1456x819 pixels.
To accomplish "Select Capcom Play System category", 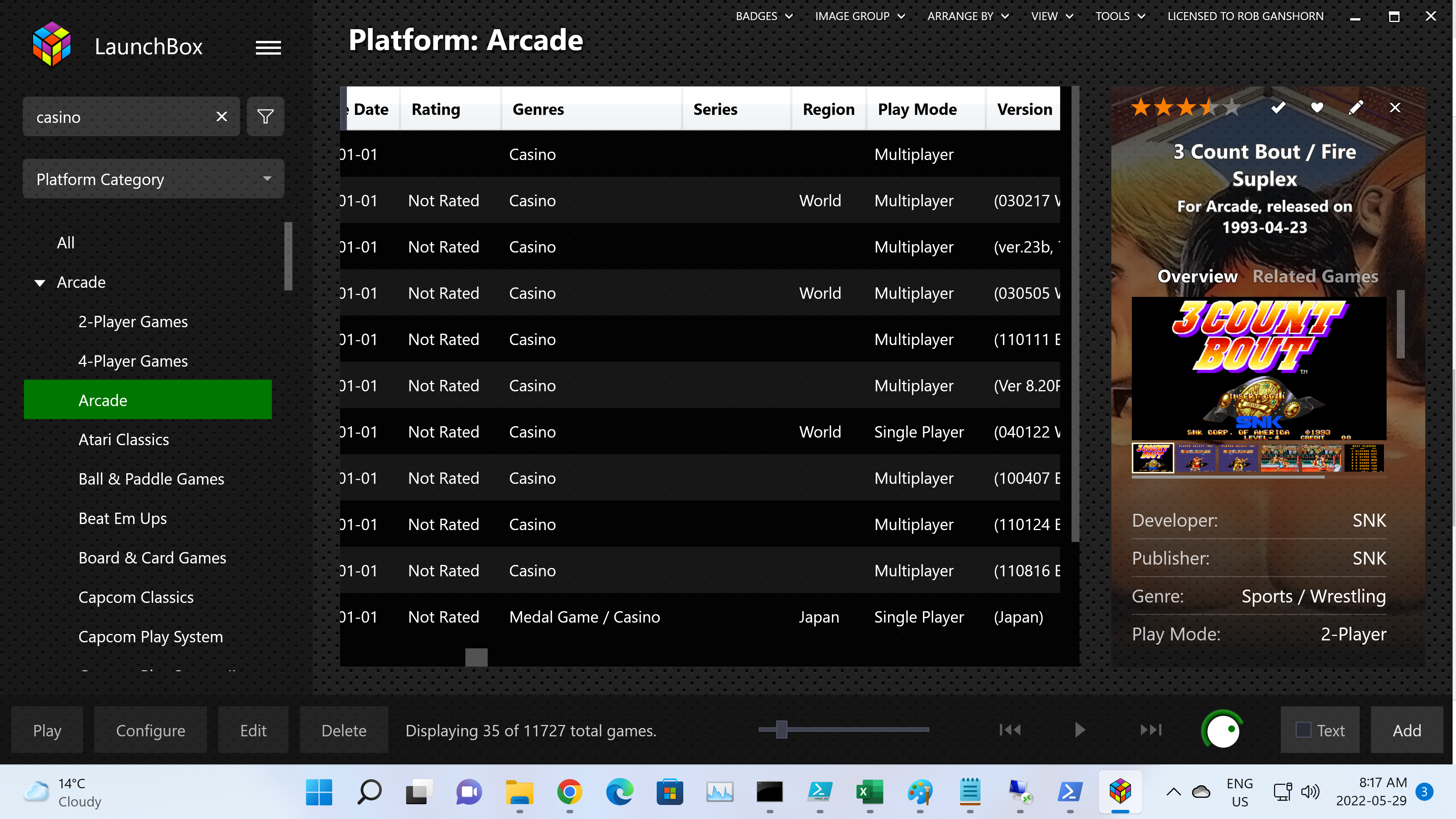I will coord(151,637).
